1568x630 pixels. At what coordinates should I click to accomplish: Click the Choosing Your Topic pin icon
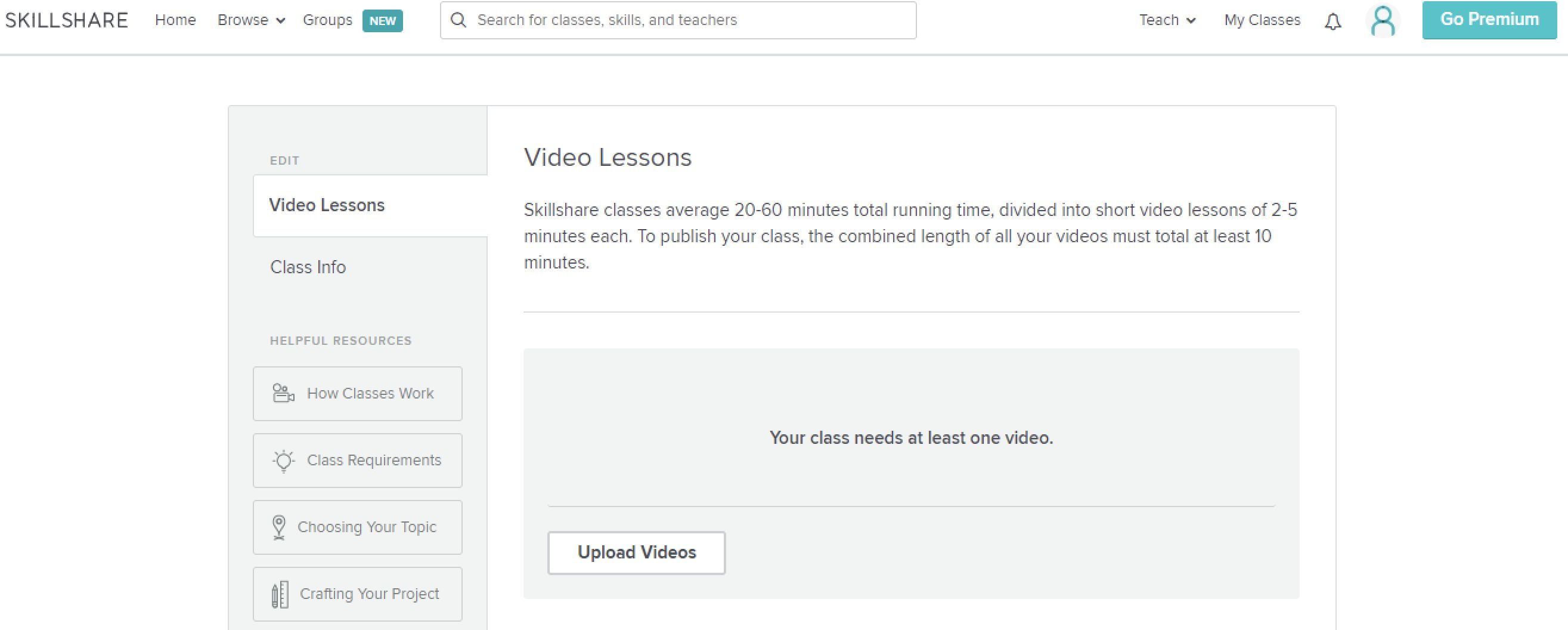(279, 527)
